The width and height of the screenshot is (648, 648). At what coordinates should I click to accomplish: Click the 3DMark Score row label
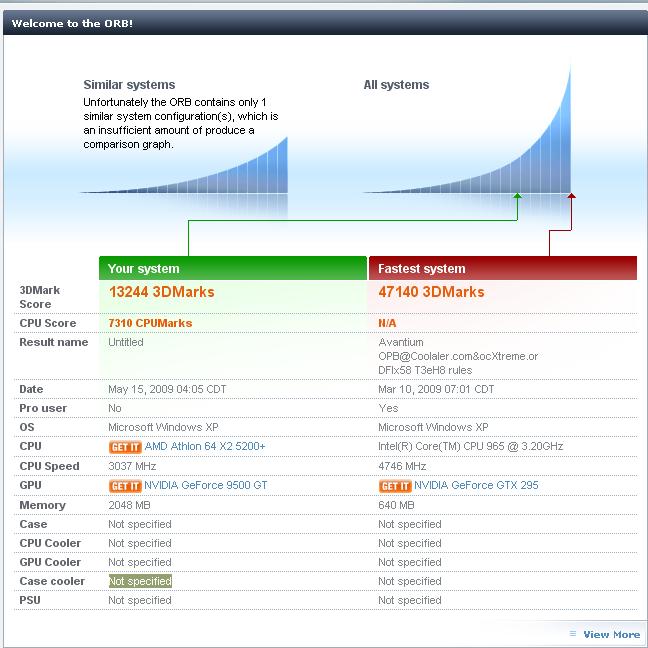tap(40, 297)
